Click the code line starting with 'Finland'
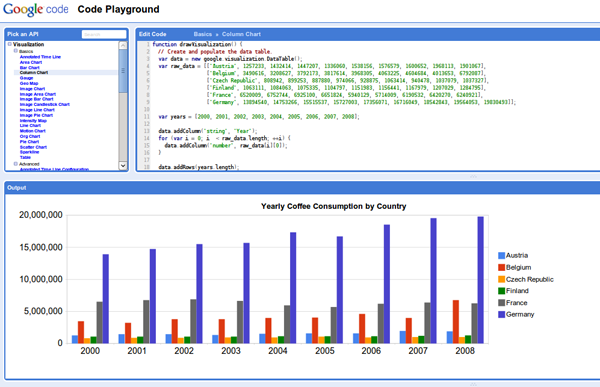The image size is (600, 387). click(346, 88)
